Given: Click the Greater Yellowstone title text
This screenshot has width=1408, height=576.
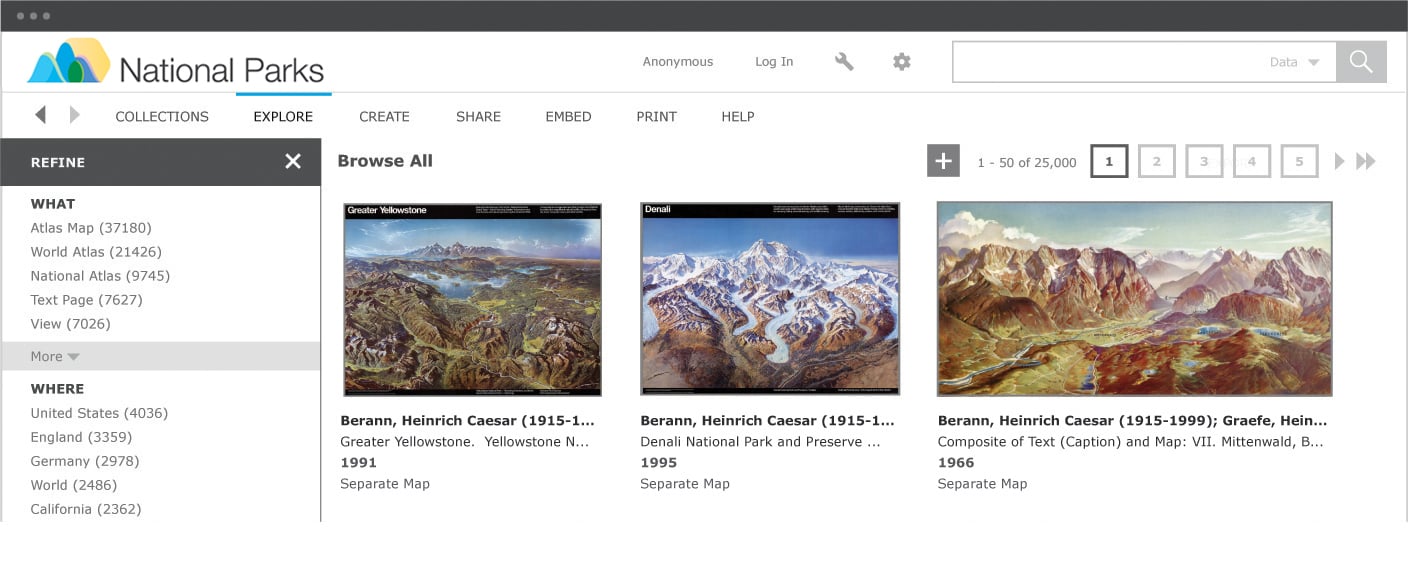Looking at the screenshot, I should click(465, 441).
